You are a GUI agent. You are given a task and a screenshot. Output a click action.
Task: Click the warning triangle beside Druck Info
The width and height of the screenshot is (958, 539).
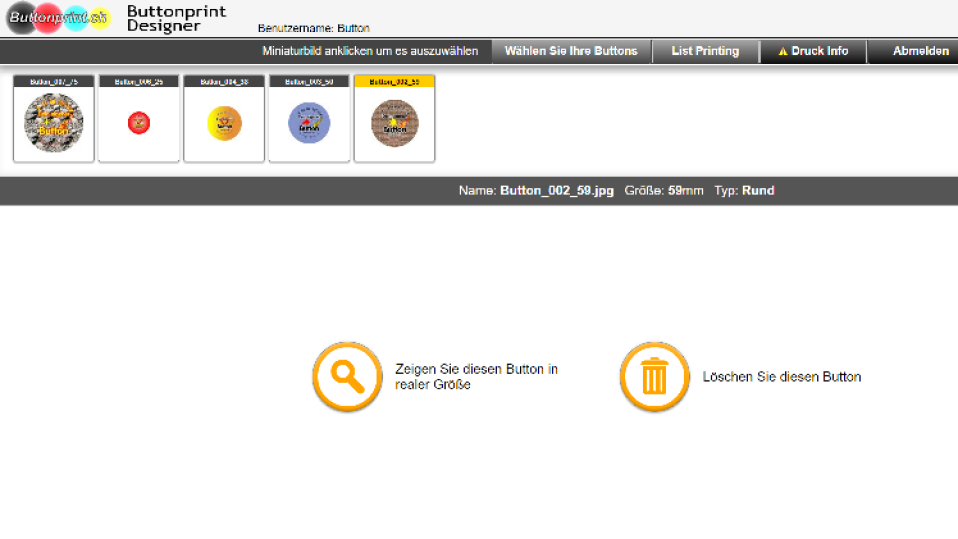click(x=783, y=51)
